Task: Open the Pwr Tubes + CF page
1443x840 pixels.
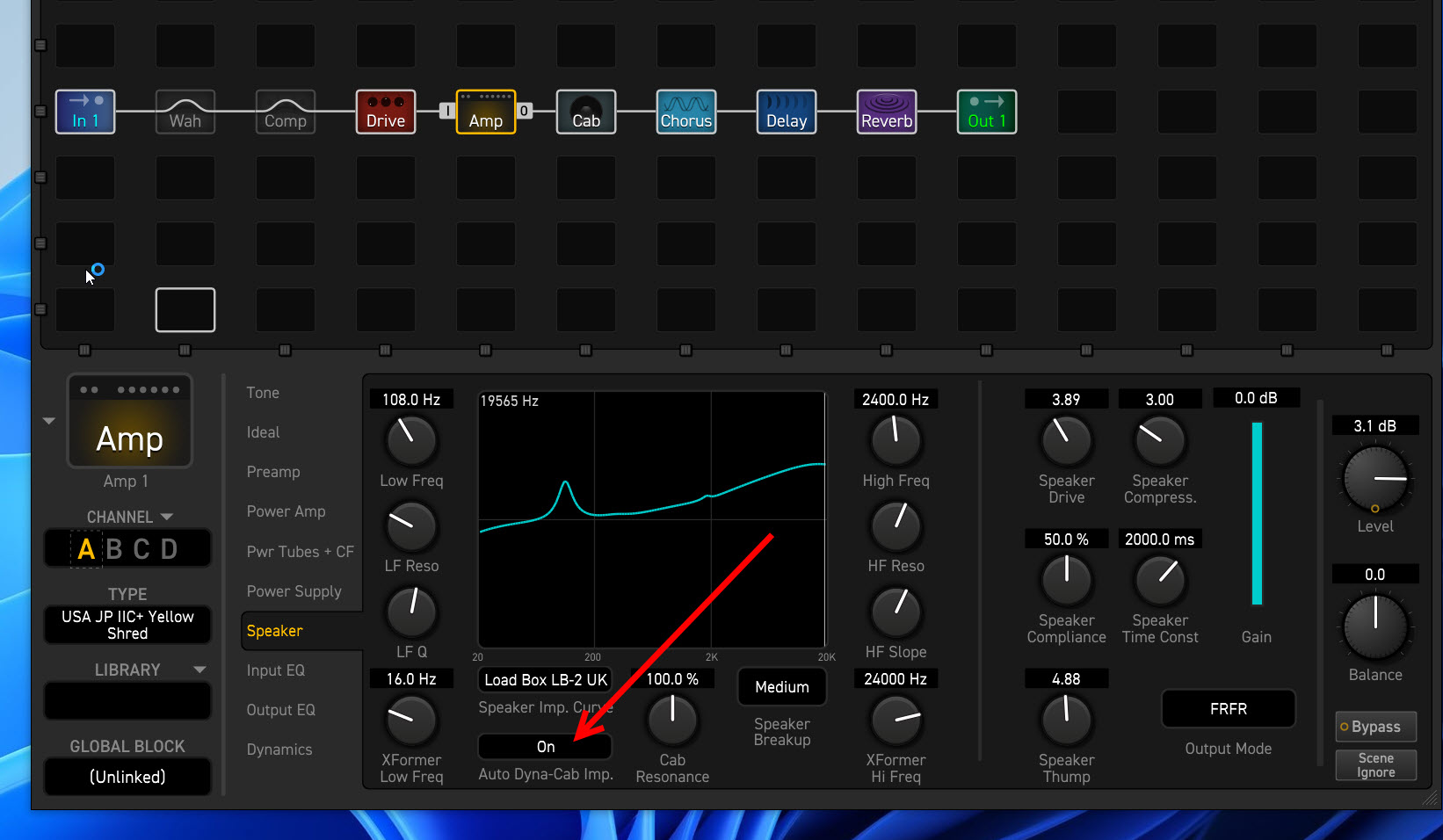Action: (300, 552)
